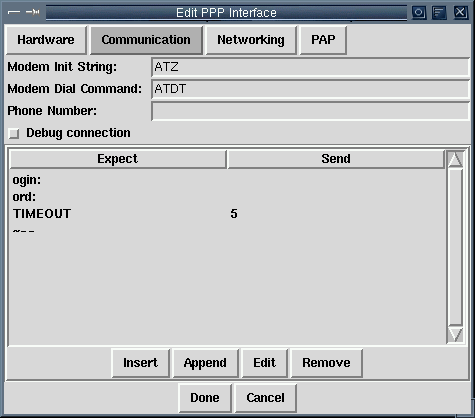Close the Edit PPP Interface window
The image size is (475, 418).
(460, 13)
